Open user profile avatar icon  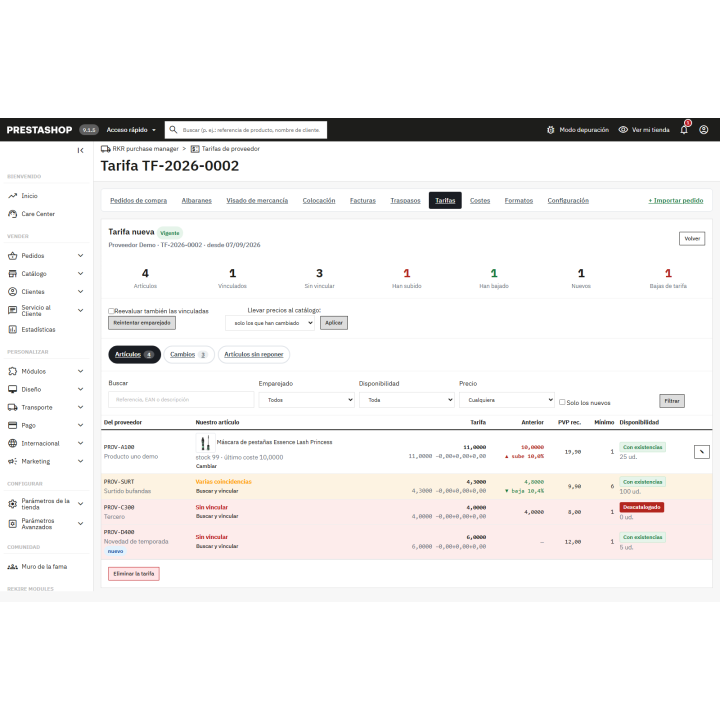pos(703,130)
